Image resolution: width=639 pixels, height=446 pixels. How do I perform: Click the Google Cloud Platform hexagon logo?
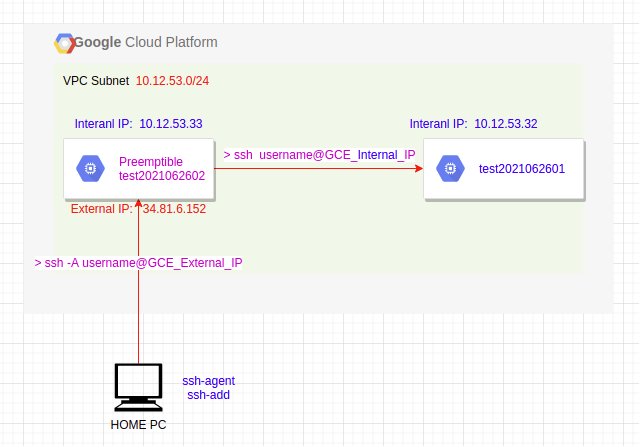point(64,43)
